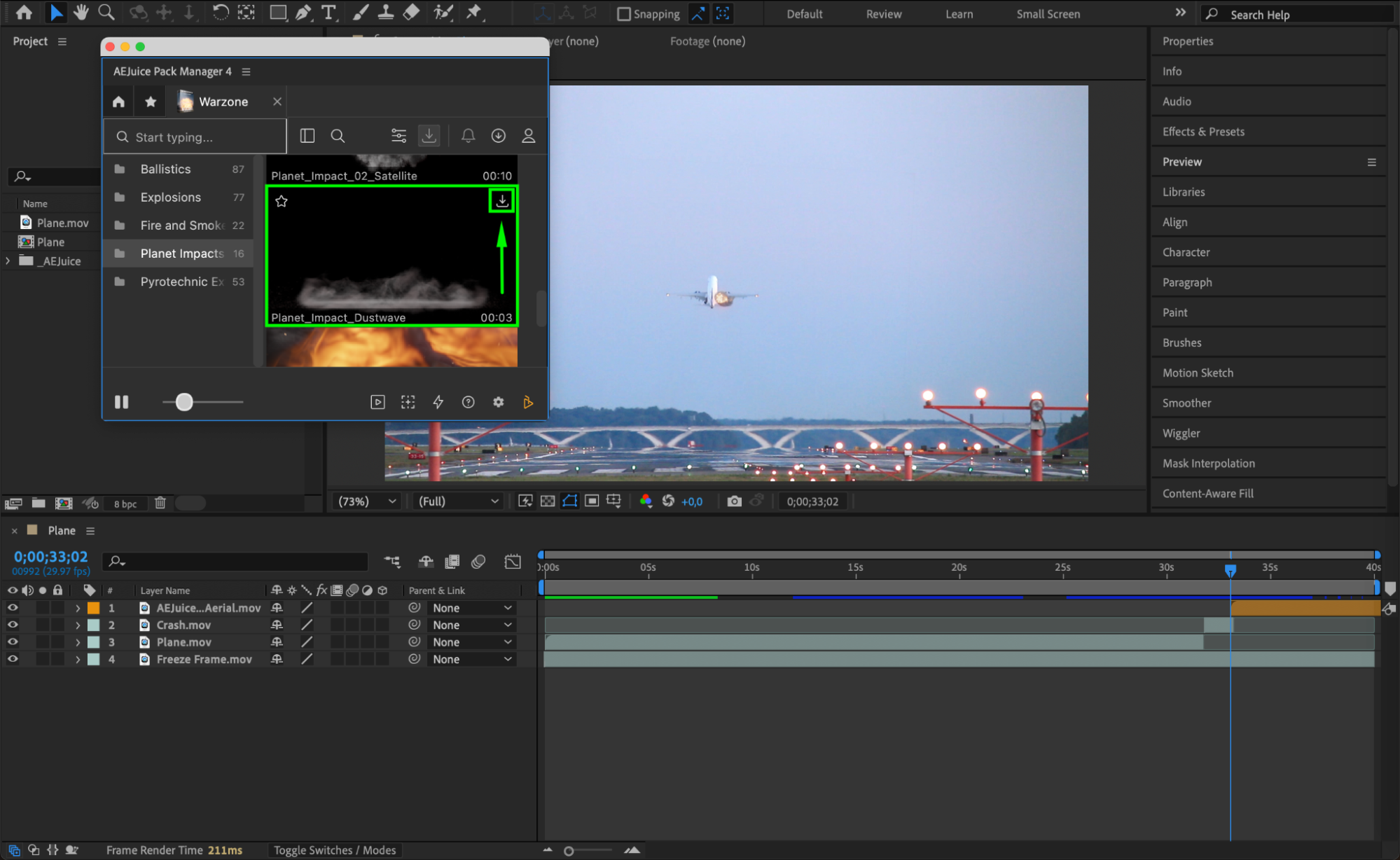Select the Pen tool in toolbar

coord(303,13)
